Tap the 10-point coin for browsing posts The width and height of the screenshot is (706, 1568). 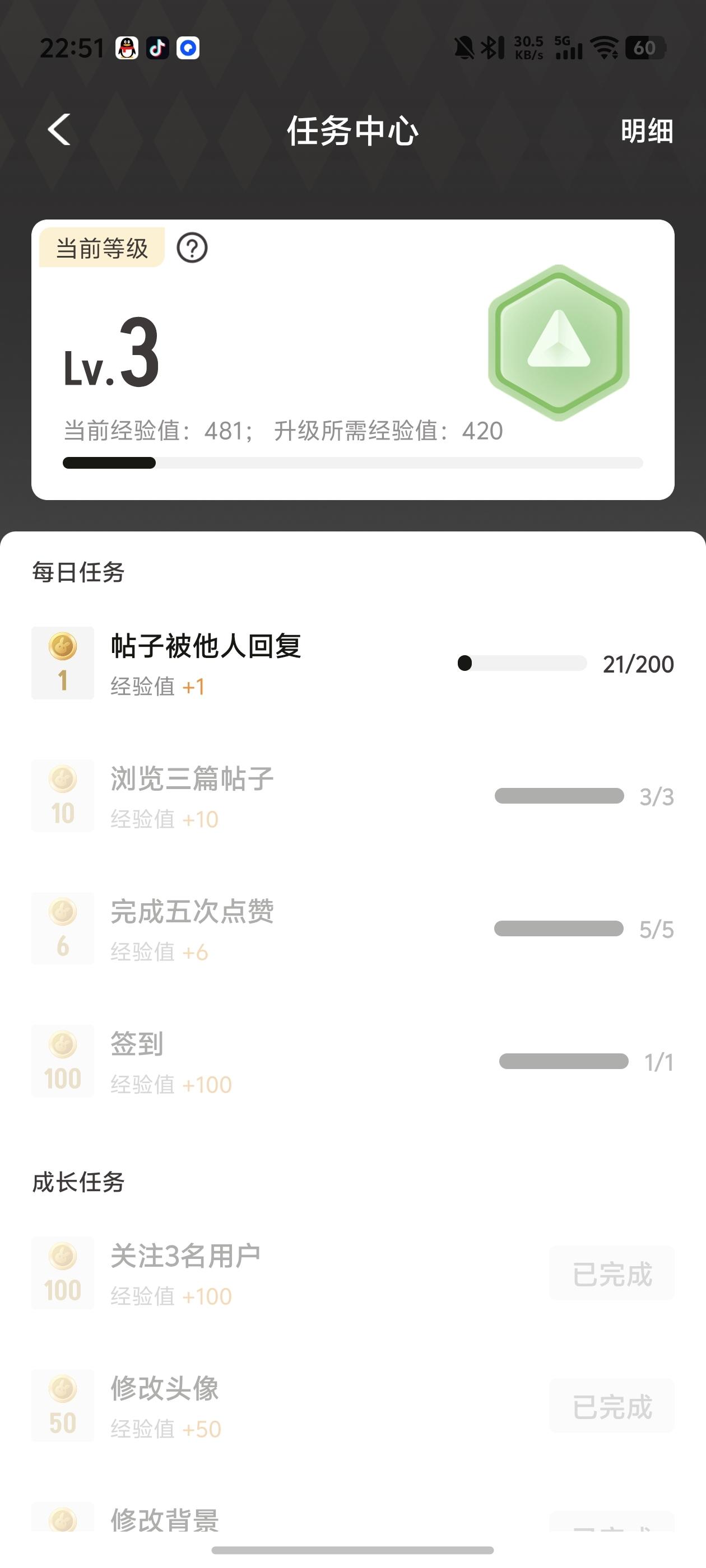pyautogui.click(x=63, y=795)
